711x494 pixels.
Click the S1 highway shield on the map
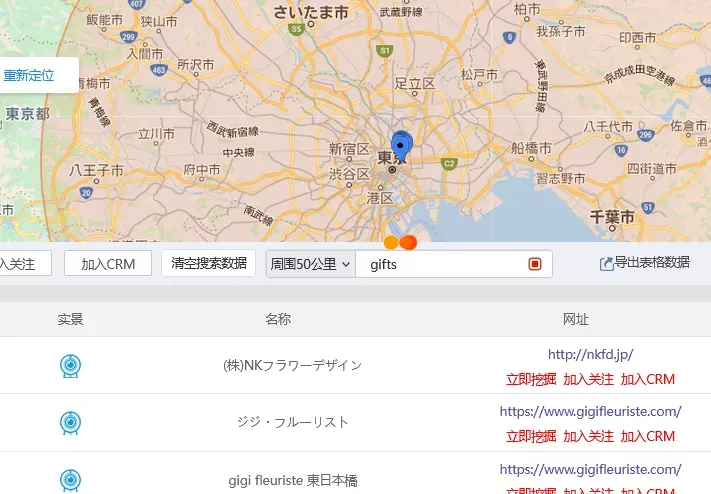click(x=385, y=50)
